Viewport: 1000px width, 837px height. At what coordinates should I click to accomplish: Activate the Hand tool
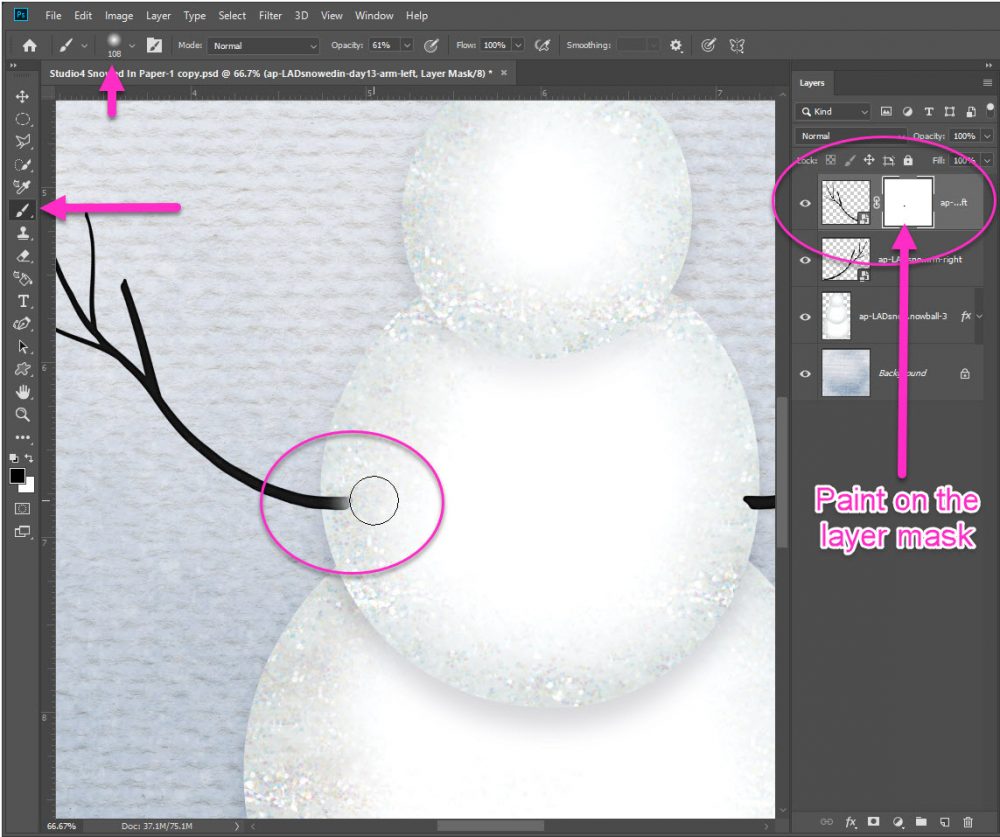click(x=22, y=392)
